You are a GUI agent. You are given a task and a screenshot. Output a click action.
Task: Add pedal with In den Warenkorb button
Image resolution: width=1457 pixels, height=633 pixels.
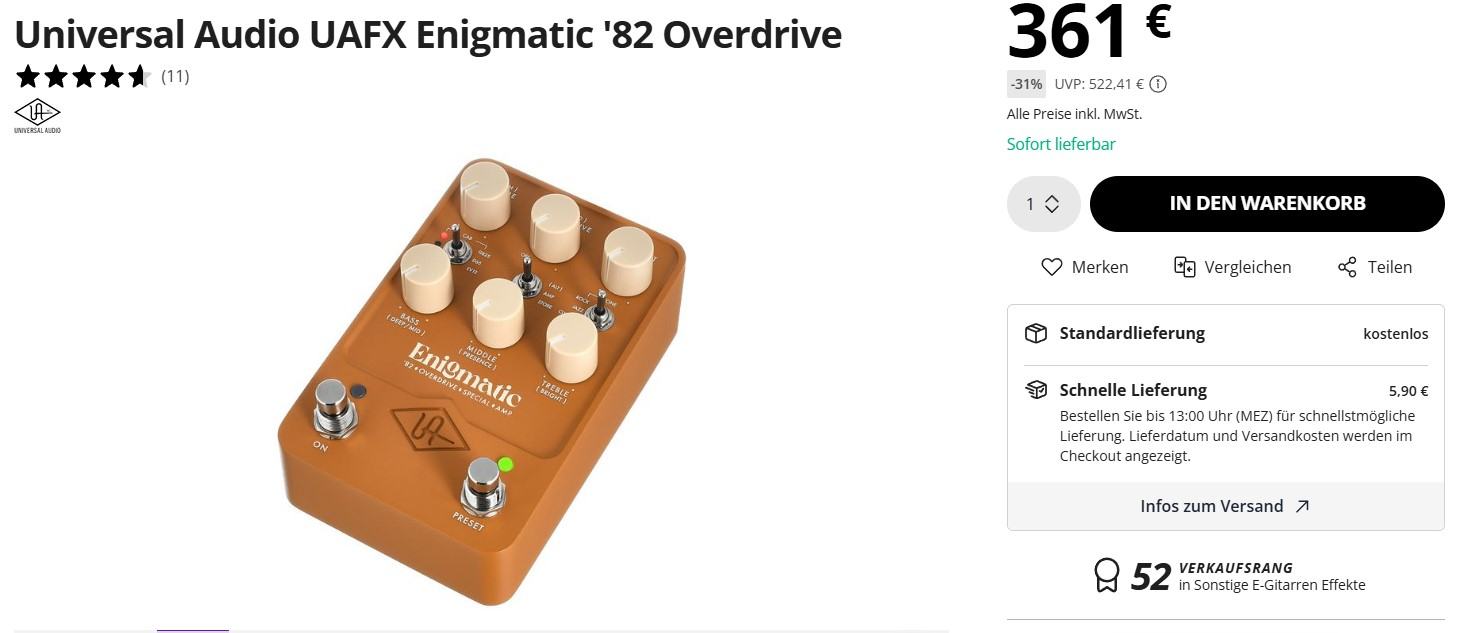coord(1267,204)
